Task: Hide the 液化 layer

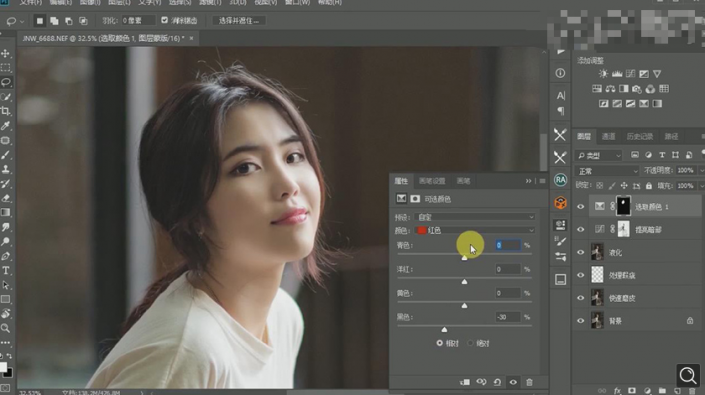Action: 580,253
